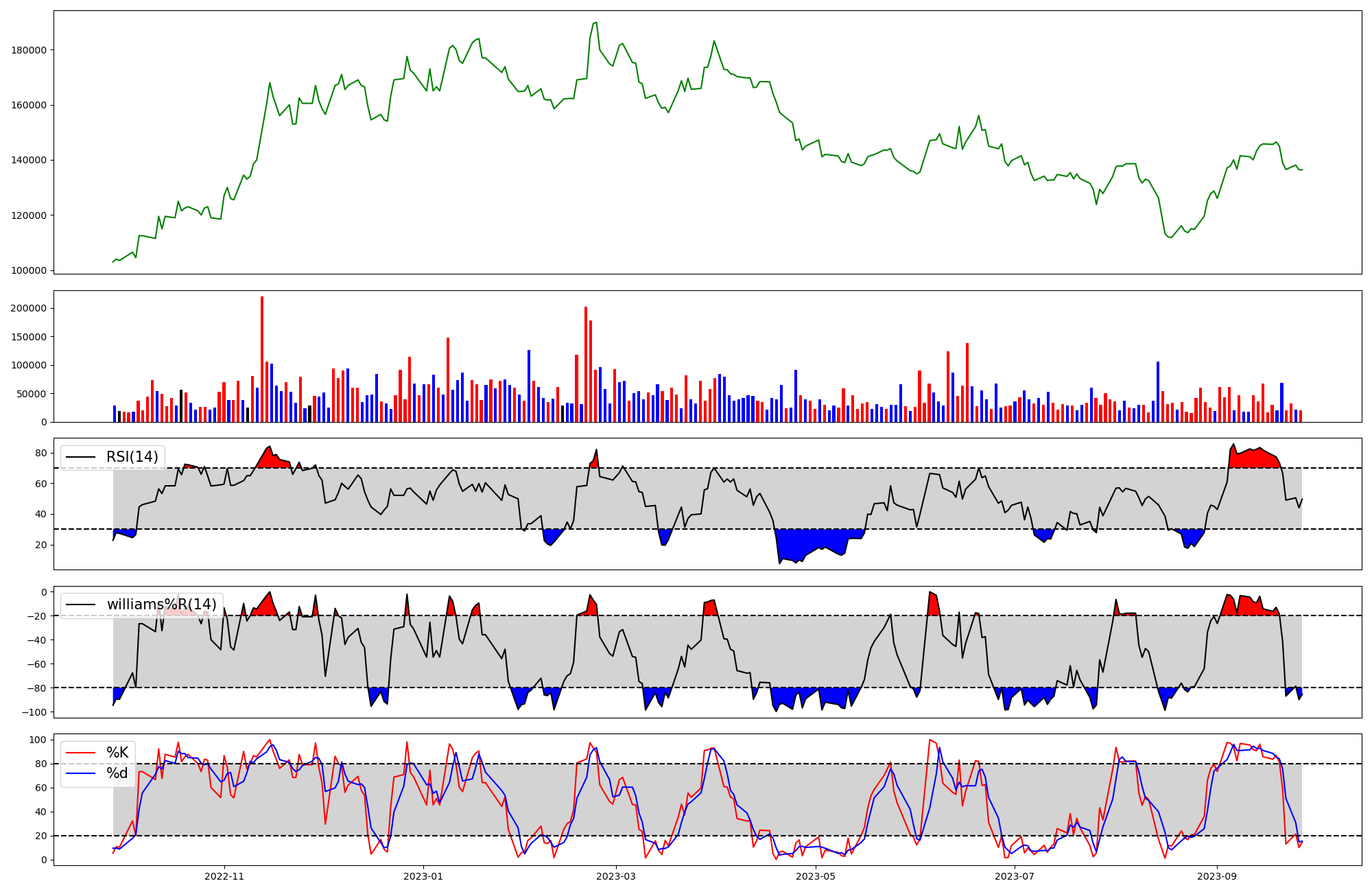The width and height of the screenshot is (1372, 892).
Task: Click the williams%R(14) legend label
Action: click(161, 605)
